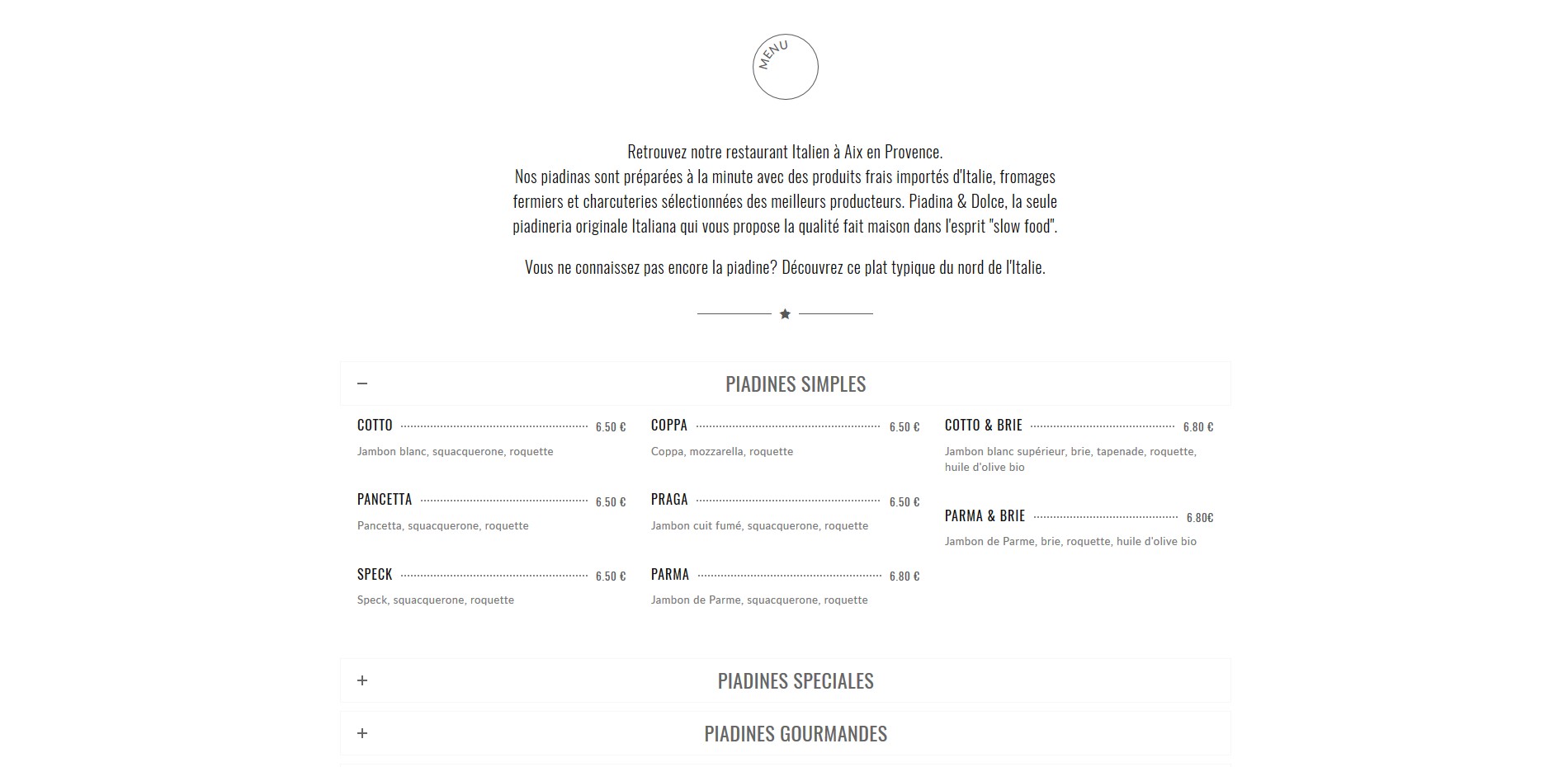Select the PARMA & BRIE title
This screenshot has height=767, width=1568.
985,516
